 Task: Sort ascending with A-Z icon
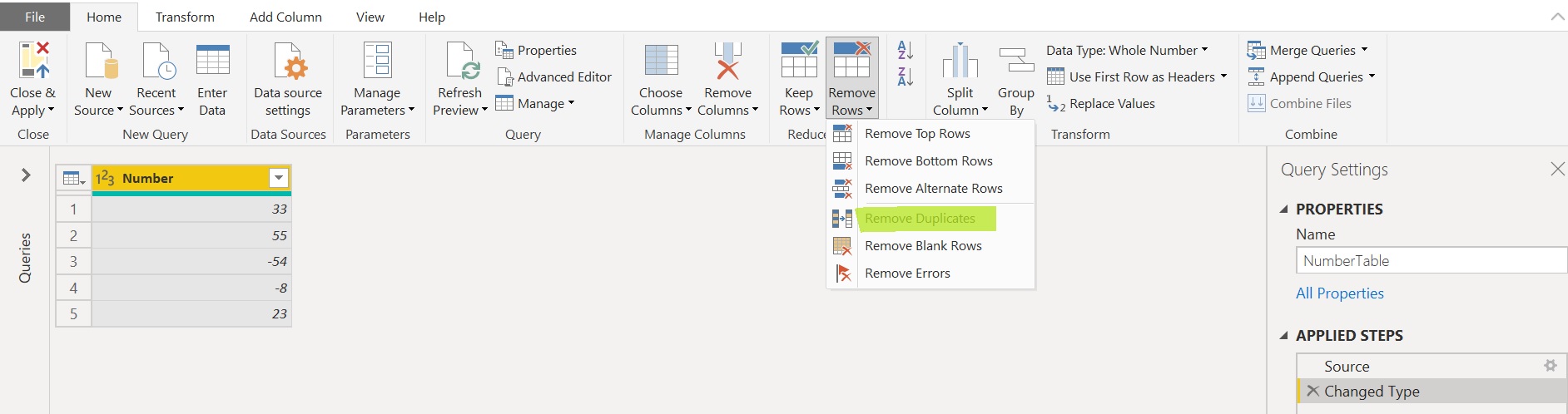click(x=906, y=50)
